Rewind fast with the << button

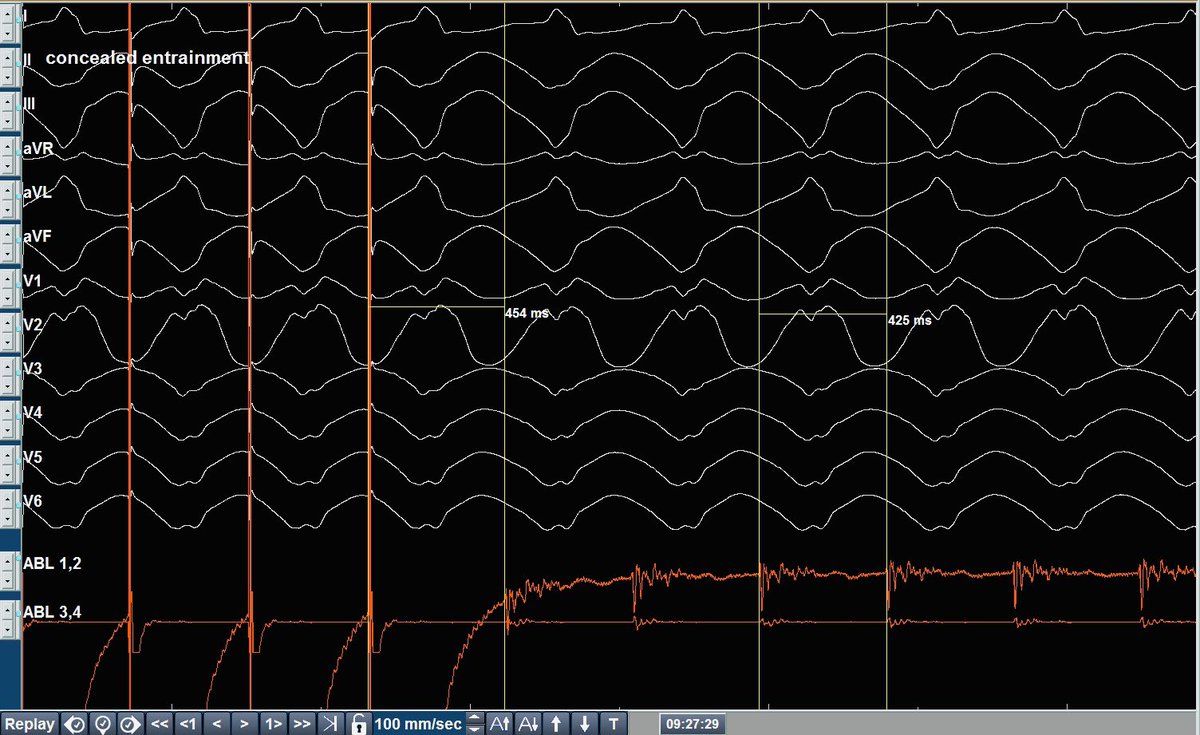(159, 724)
